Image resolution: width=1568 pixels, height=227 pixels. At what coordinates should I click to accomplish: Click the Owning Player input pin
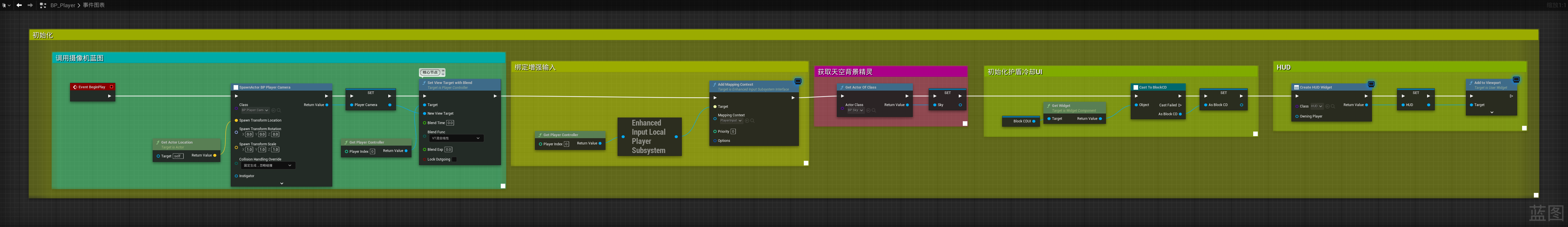pos(1297,116)
